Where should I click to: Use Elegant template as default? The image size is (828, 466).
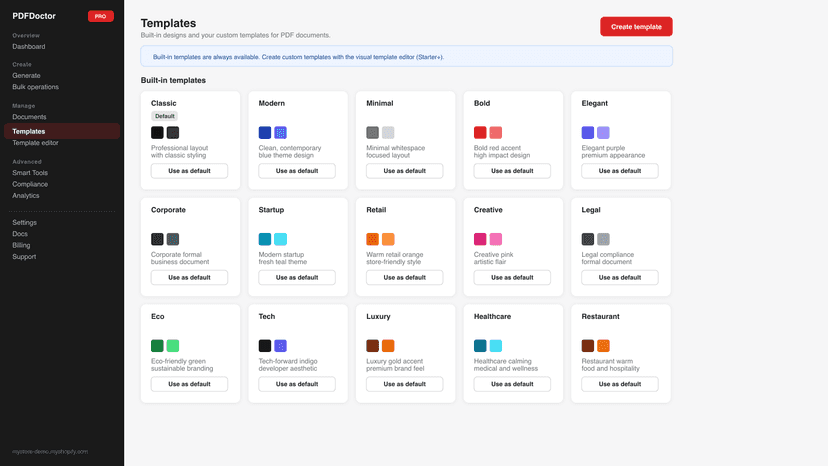point(620,171)
